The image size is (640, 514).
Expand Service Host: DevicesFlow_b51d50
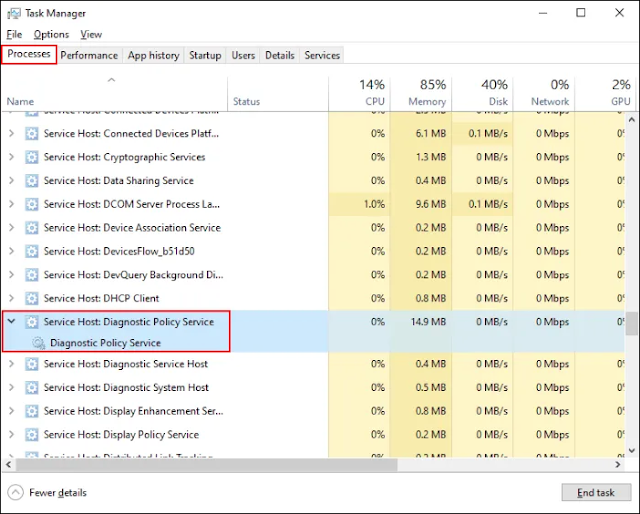click(11, 251)
